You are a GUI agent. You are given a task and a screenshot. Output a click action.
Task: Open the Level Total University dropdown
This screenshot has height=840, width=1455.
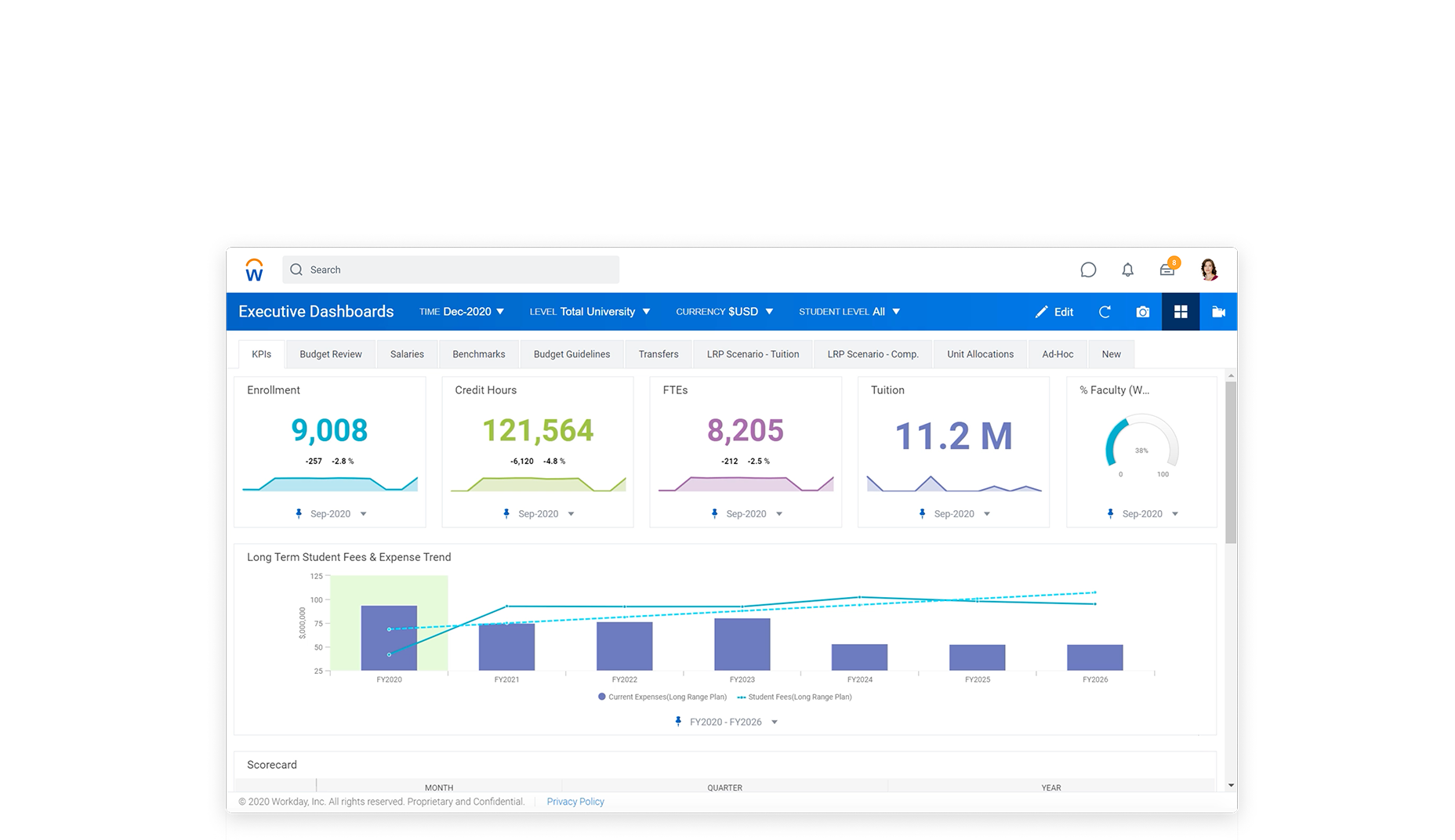(590, 312)
